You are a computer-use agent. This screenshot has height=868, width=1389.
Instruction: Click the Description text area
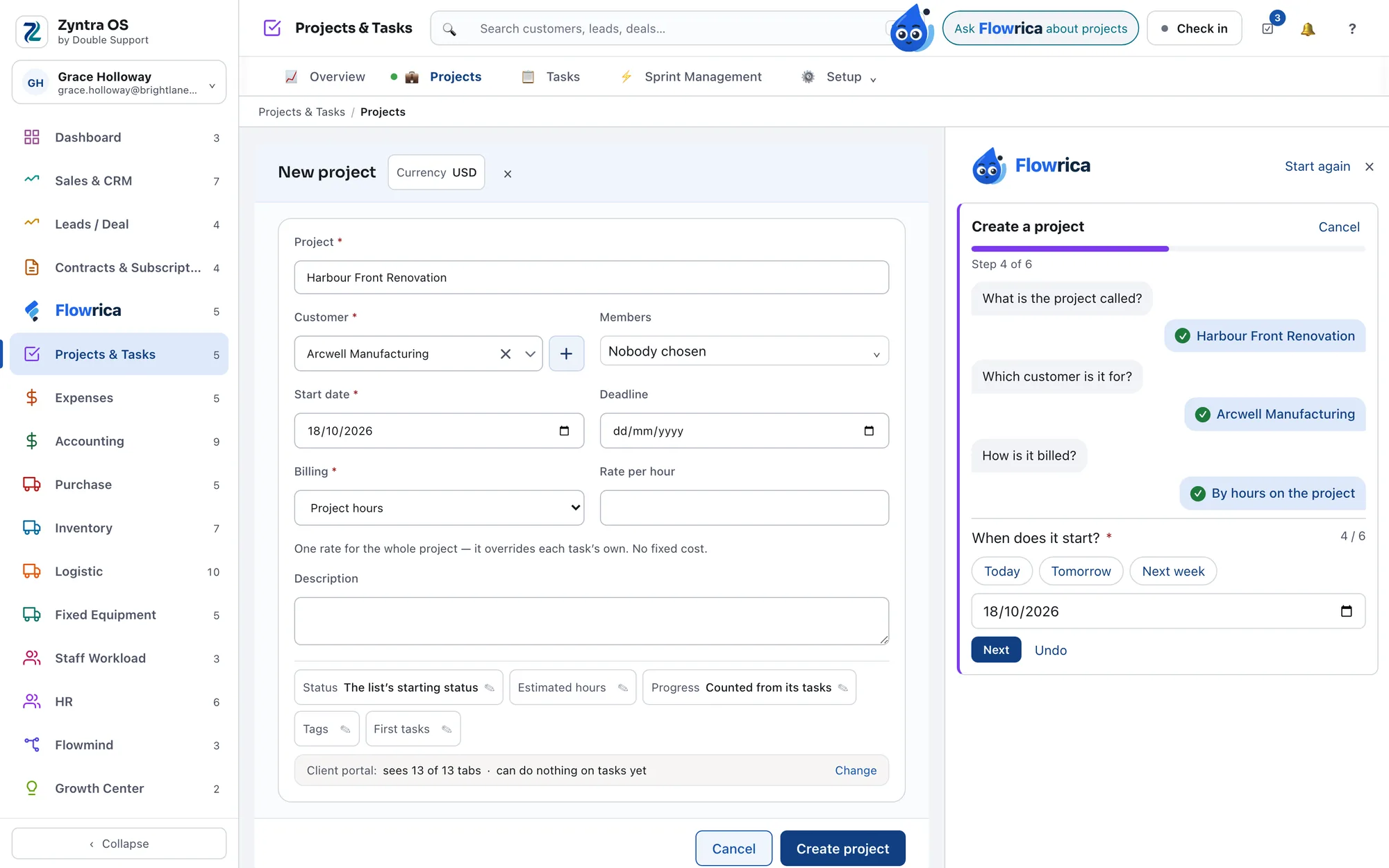(x=591, y=621)
